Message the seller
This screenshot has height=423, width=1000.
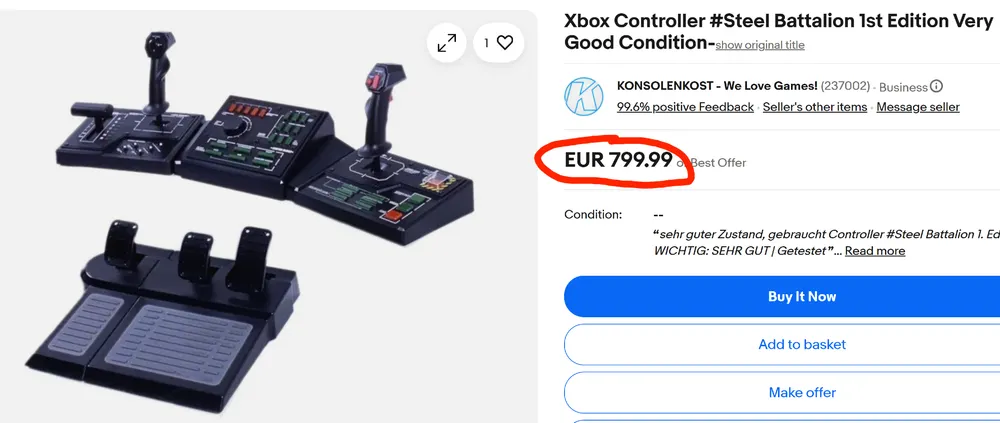[918, 107]
